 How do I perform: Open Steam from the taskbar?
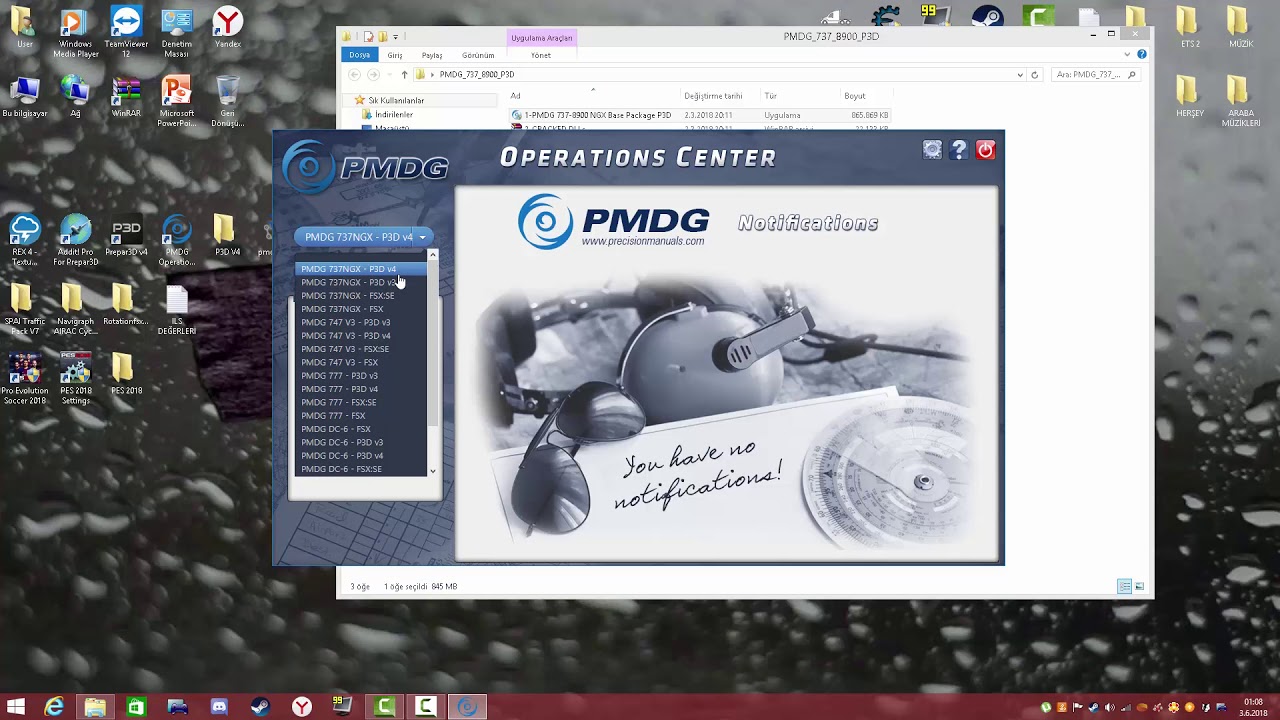coord(260,707)
